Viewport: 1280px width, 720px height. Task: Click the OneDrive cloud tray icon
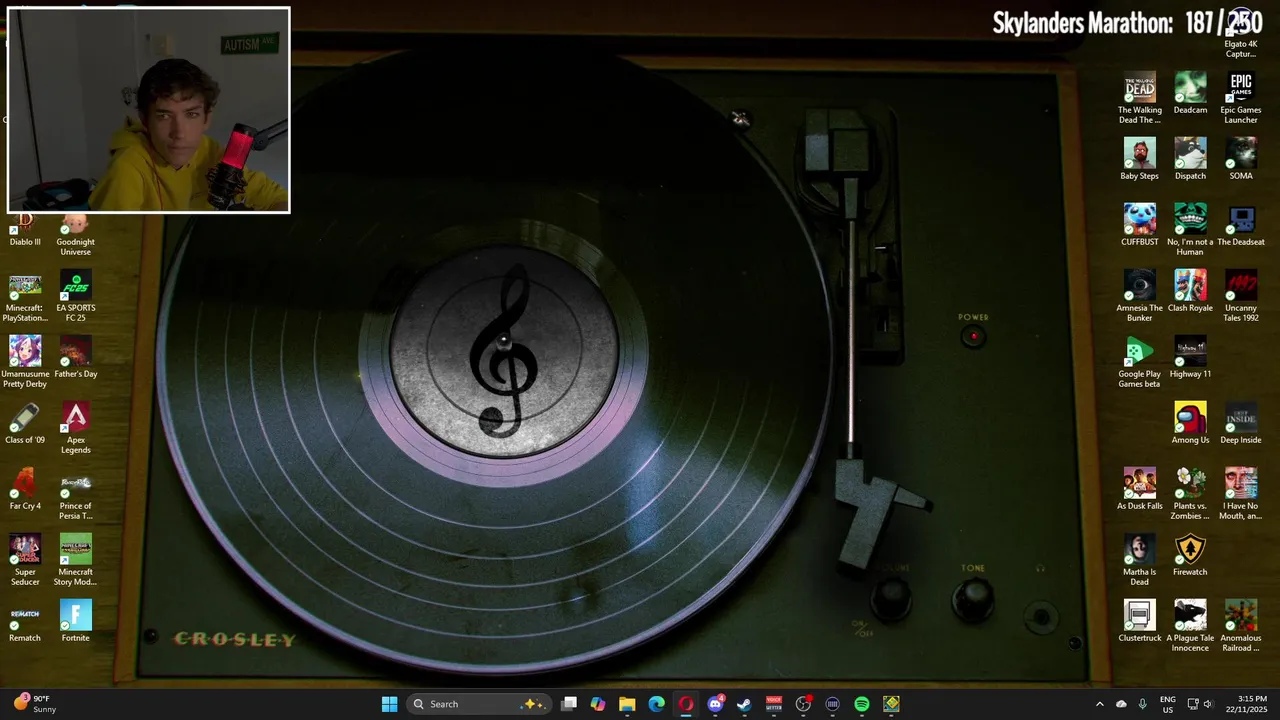tap(1121, 704)
